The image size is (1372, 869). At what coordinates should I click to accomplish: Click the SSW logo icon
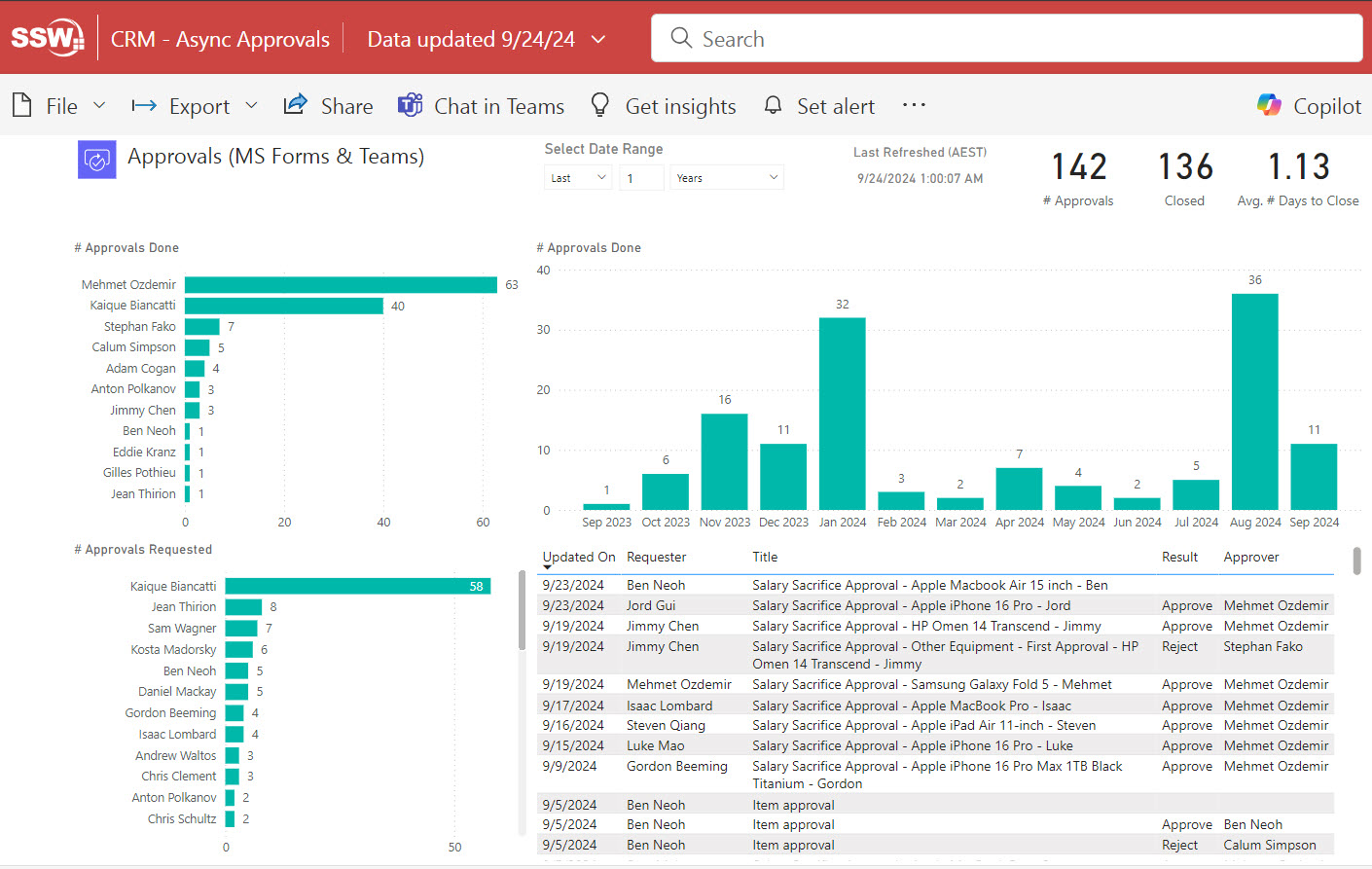pyautogui.click(x=47, y=38)
